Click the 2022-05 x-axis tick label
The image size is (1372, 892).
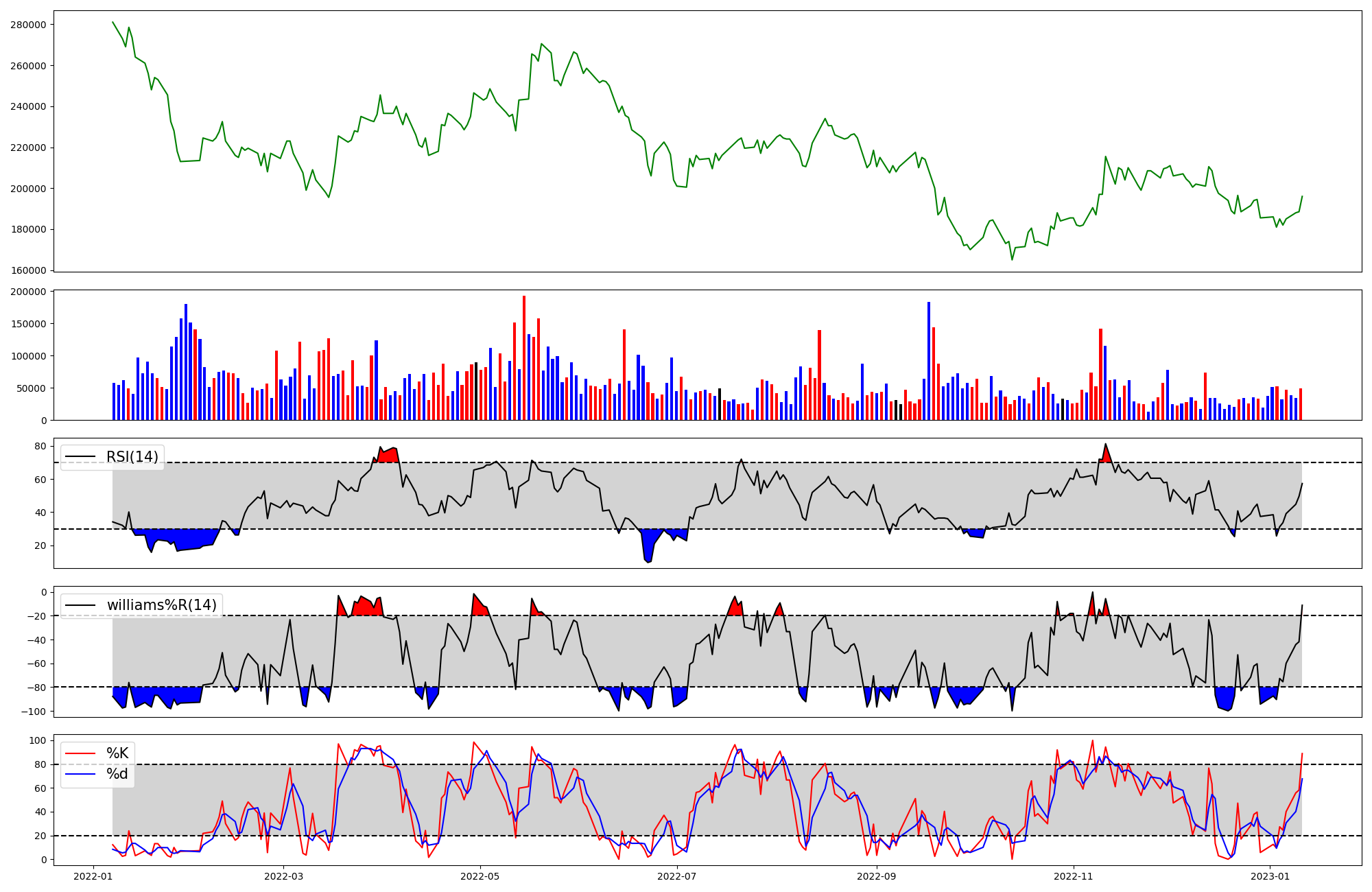[x=480, y=876]
